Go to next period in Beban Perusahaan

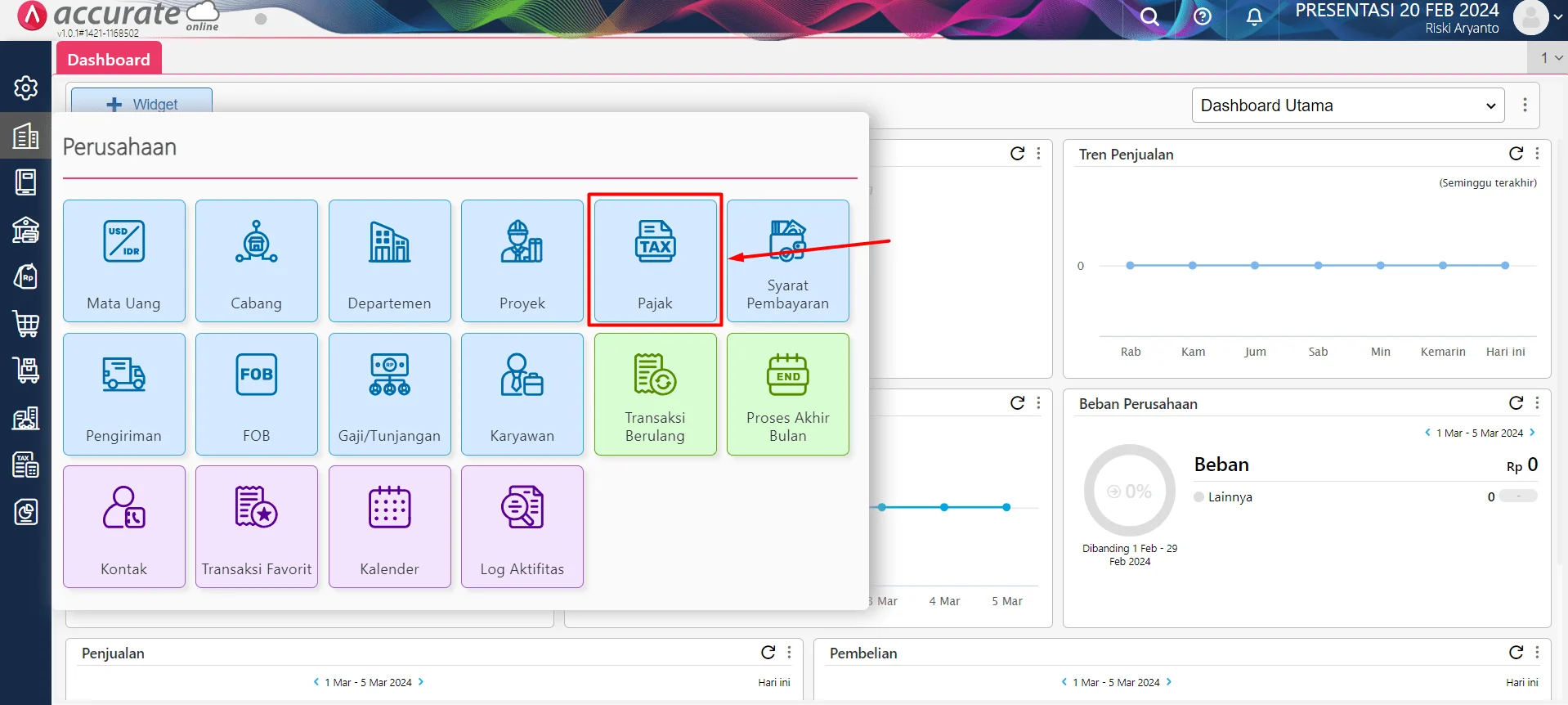(x=1533, y=433)
